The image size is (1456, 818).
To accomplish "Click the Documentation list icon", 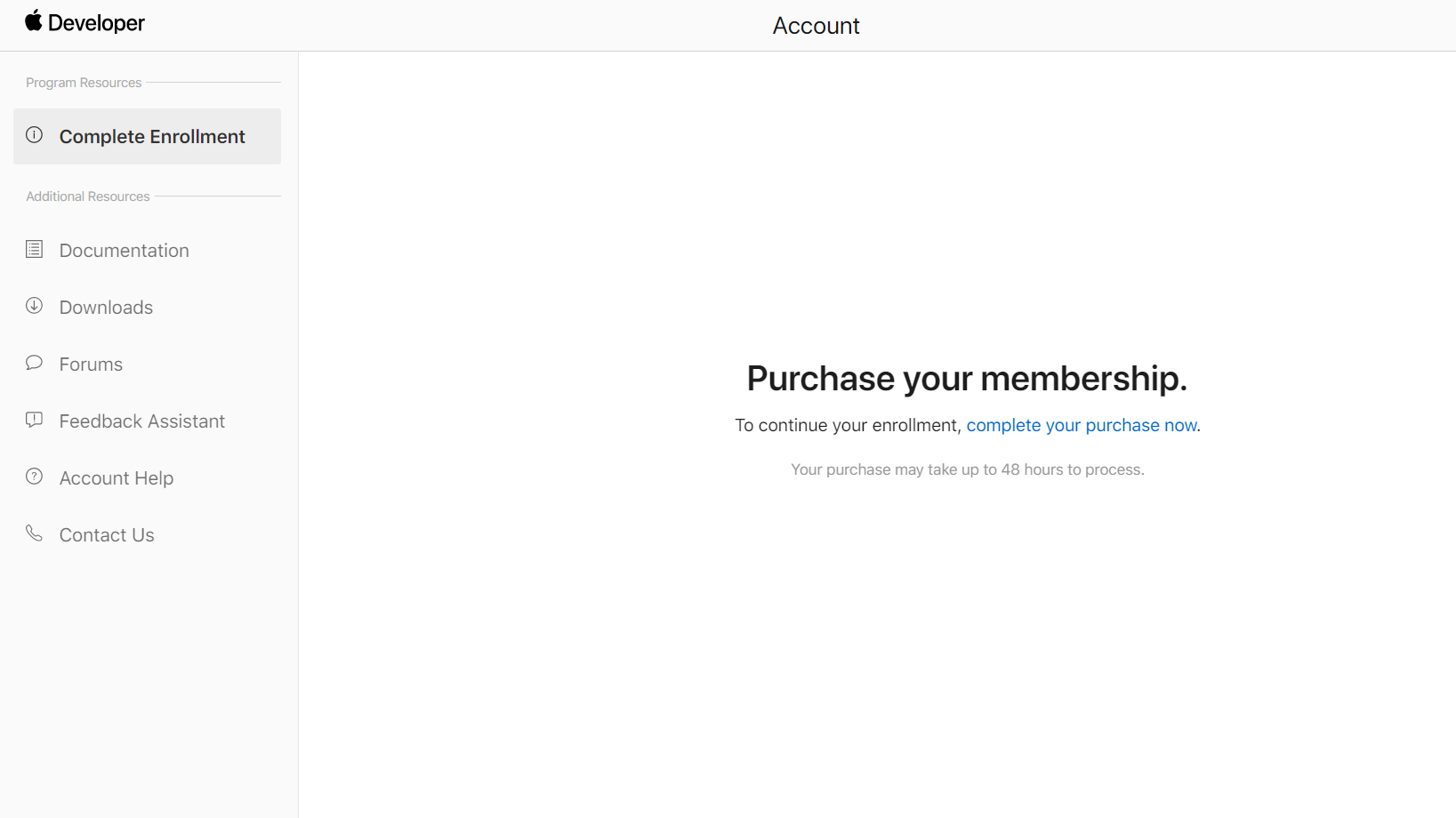I will [x=35, y=249].
